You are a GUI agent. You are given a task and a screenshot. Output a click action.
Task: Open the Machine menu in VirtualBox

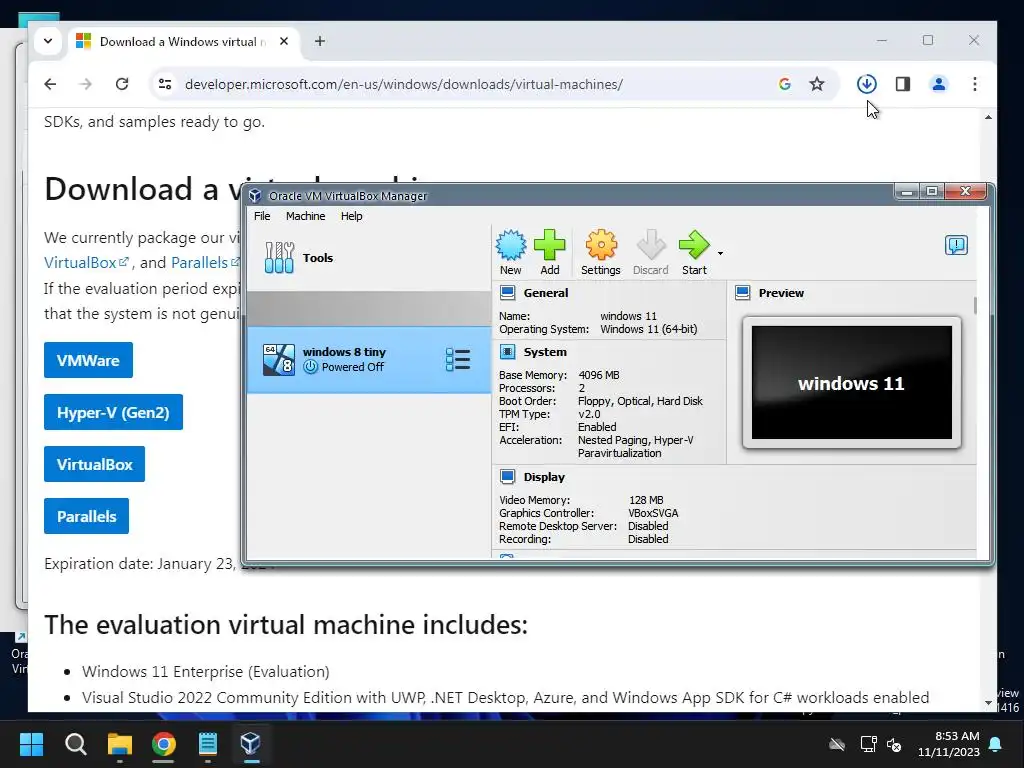pos(306,216)
